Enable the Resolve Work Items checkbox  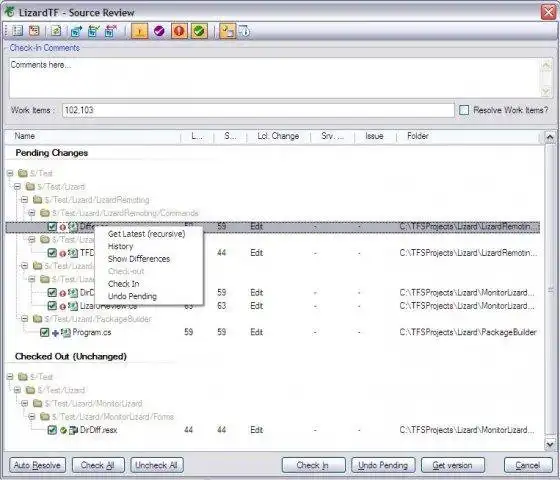(x=464, y=110)
